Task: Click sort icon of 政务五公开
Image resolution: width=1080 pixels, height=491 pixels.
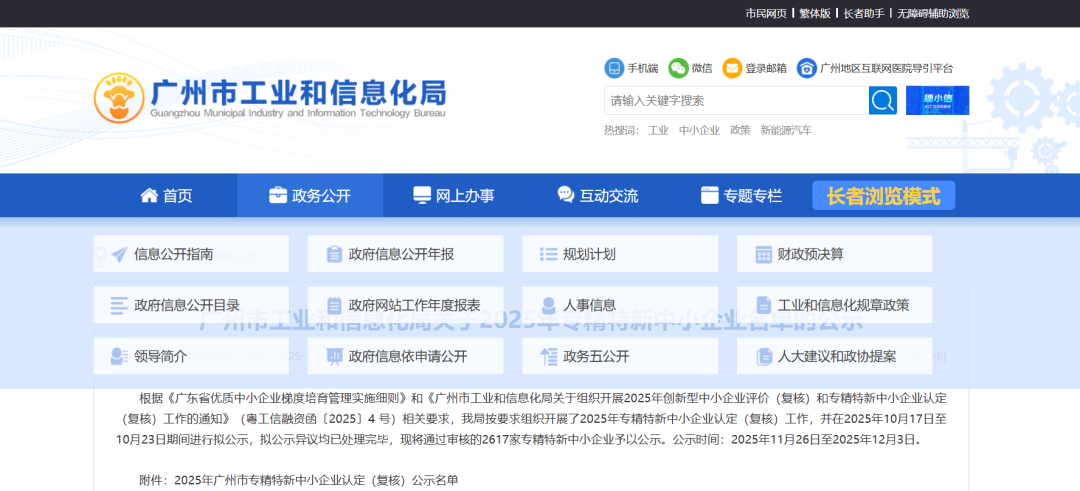Action: pos(549,356)
